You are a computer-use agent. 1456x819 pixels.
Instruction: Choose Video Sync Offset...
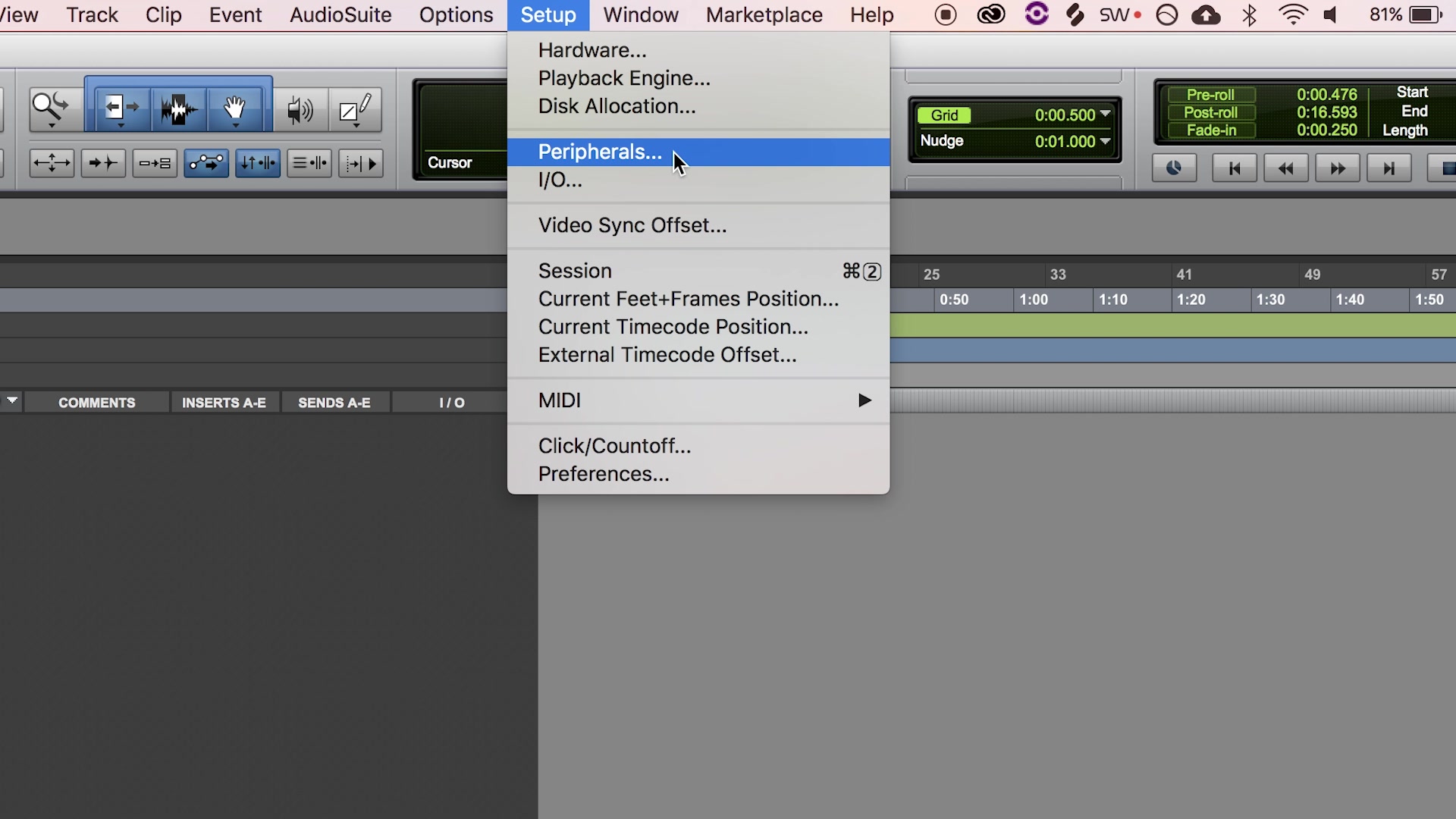coord(698,225)
